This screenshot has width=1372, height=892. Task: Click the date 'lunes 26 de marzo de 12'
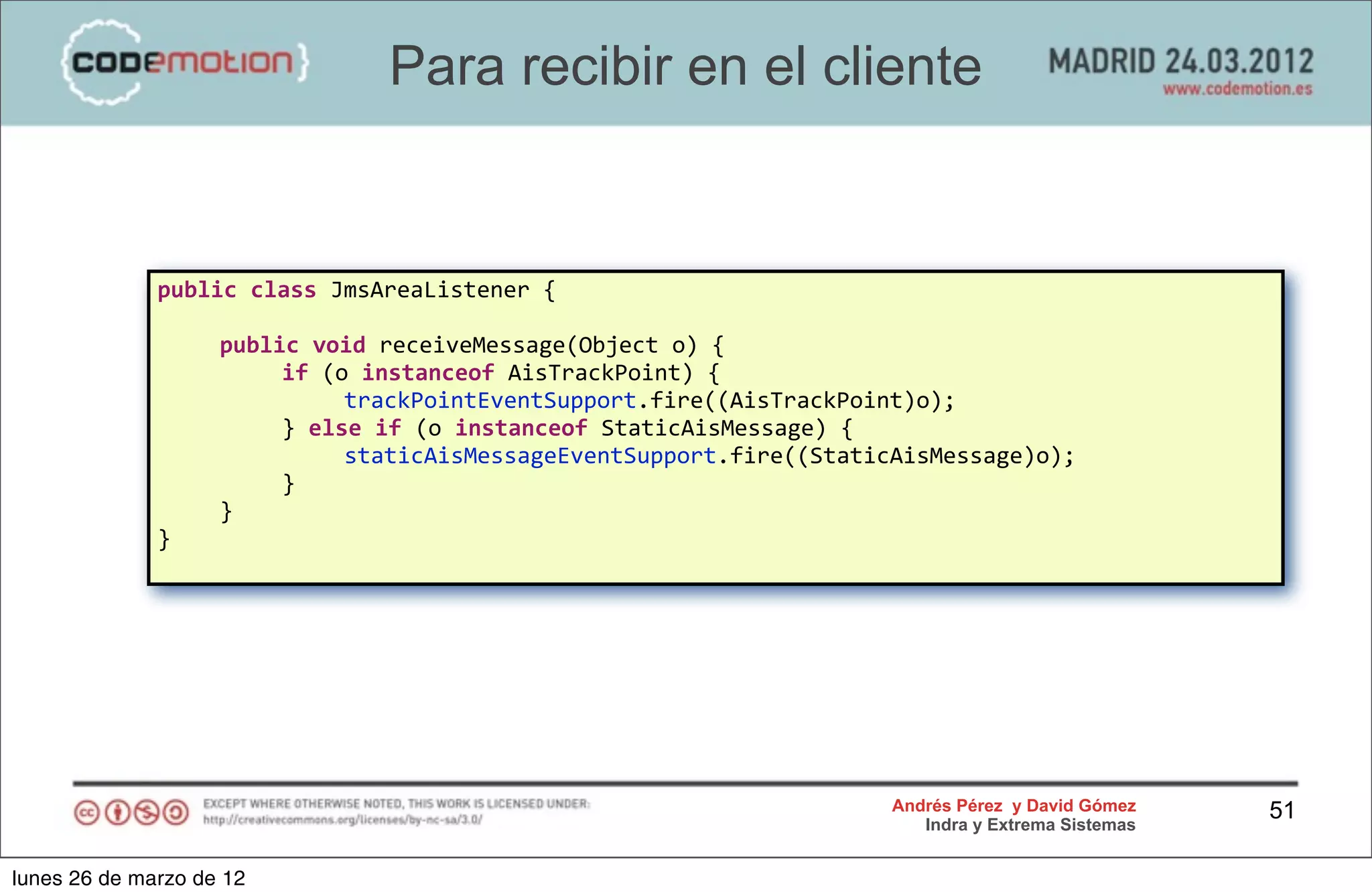[129, 878]
